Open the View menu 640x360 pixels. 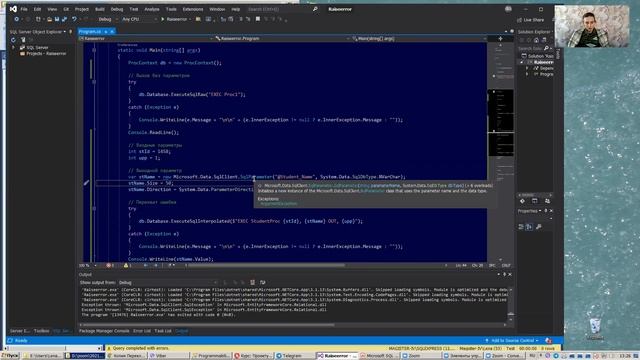click(52, 9)
